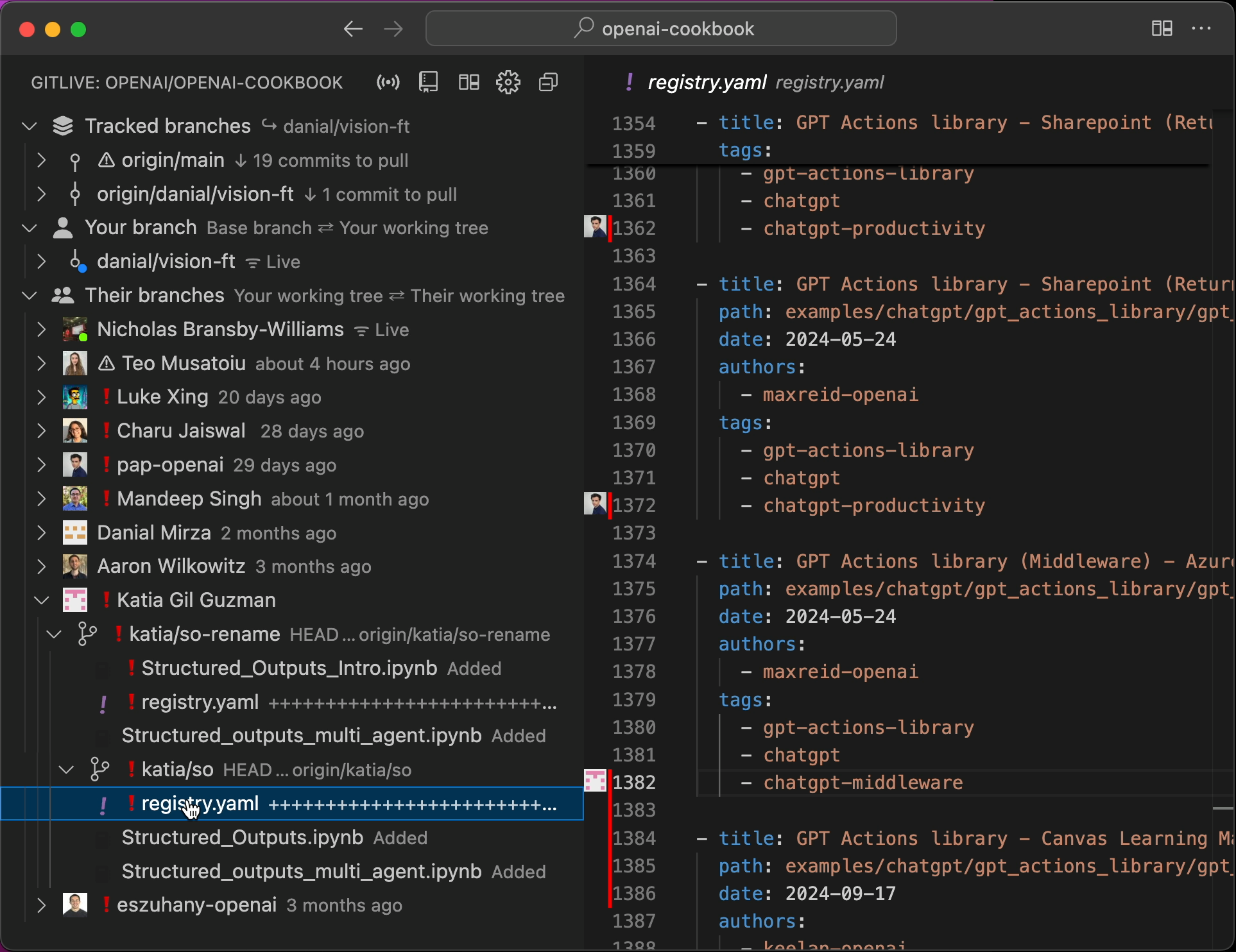Expand Nicholas Bransby-Williams entry
The height and width of the screenshot is (952, 1236).
(x=42, y=330)
